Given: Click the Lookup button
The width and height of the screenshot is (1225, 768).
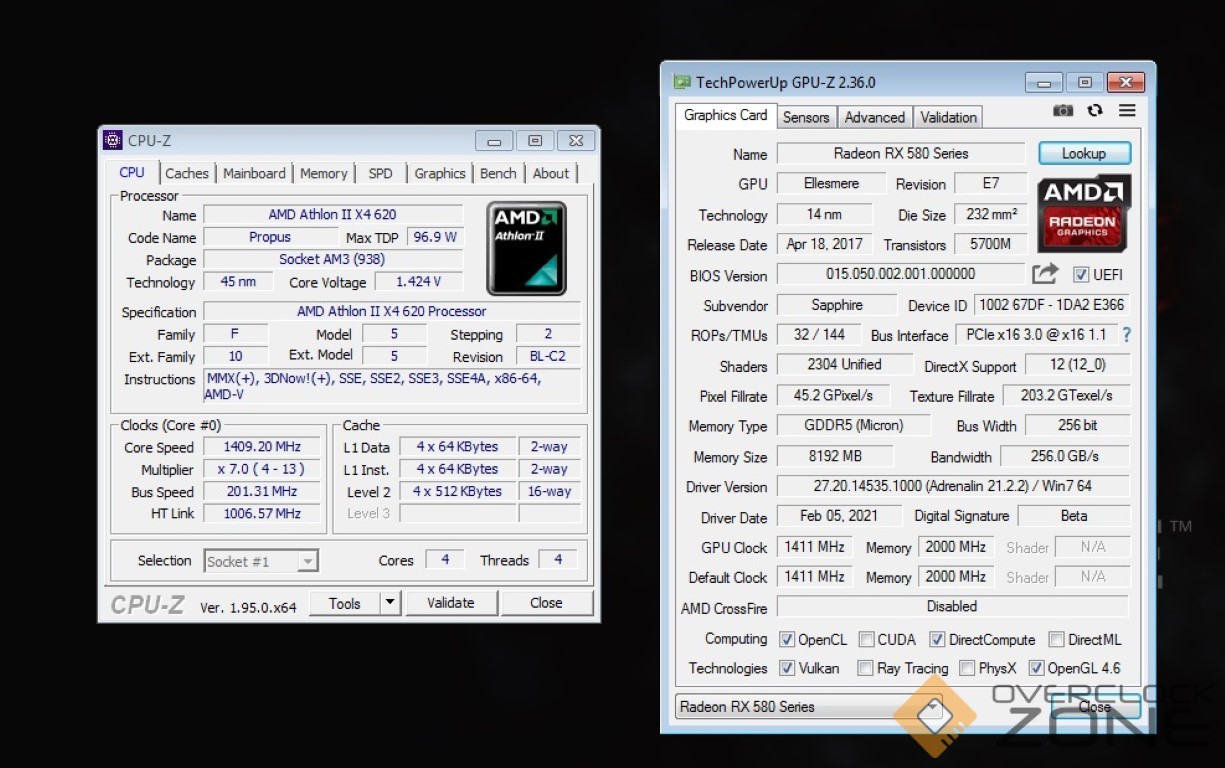Looking at the screenshot, I should coord(1084,153).
